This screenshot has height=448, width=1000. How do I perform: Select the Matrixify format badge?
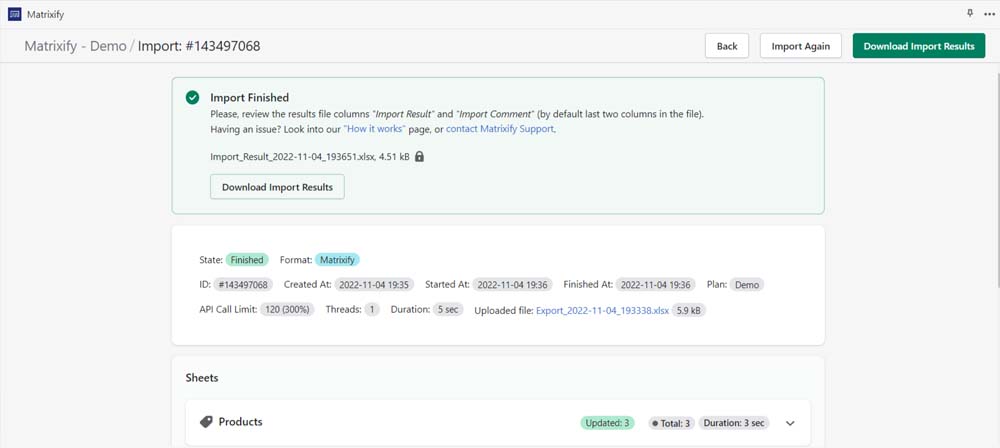(337, 260)
